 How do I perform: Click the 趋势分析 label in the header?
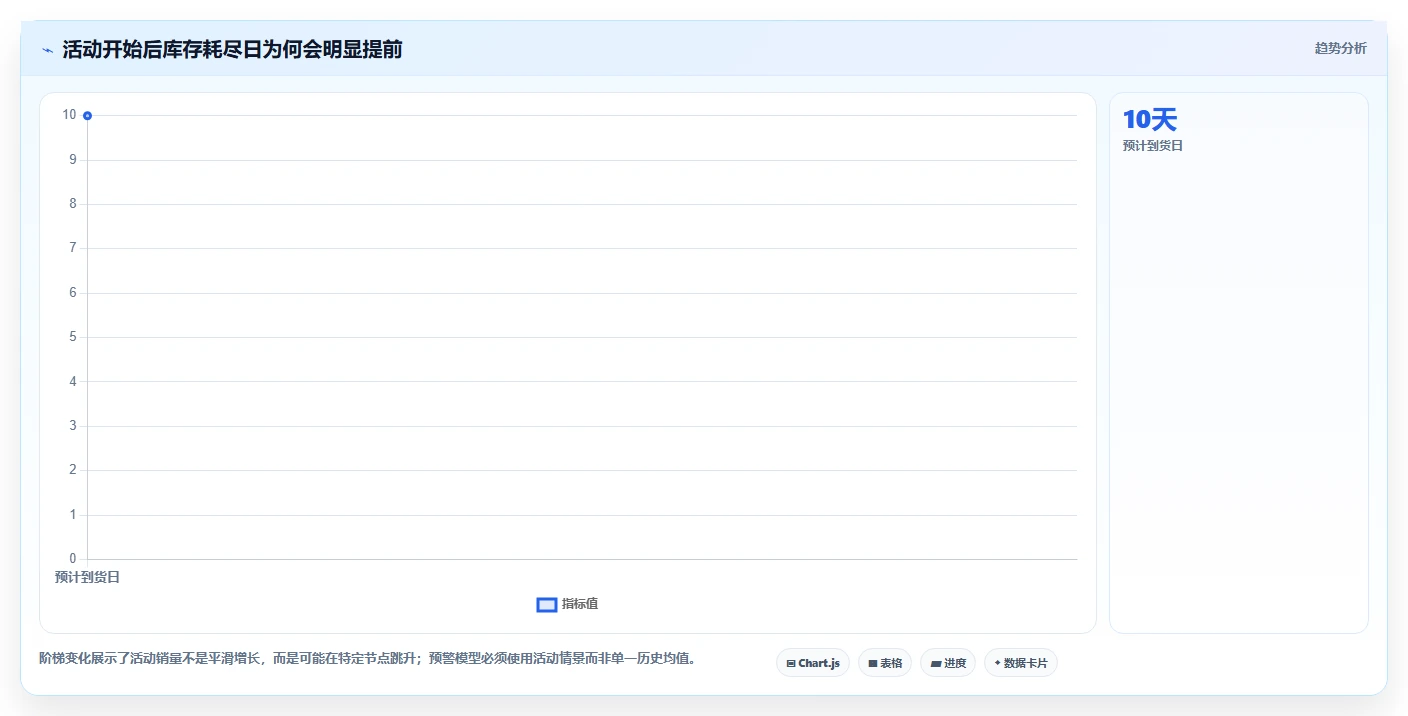1340,48
